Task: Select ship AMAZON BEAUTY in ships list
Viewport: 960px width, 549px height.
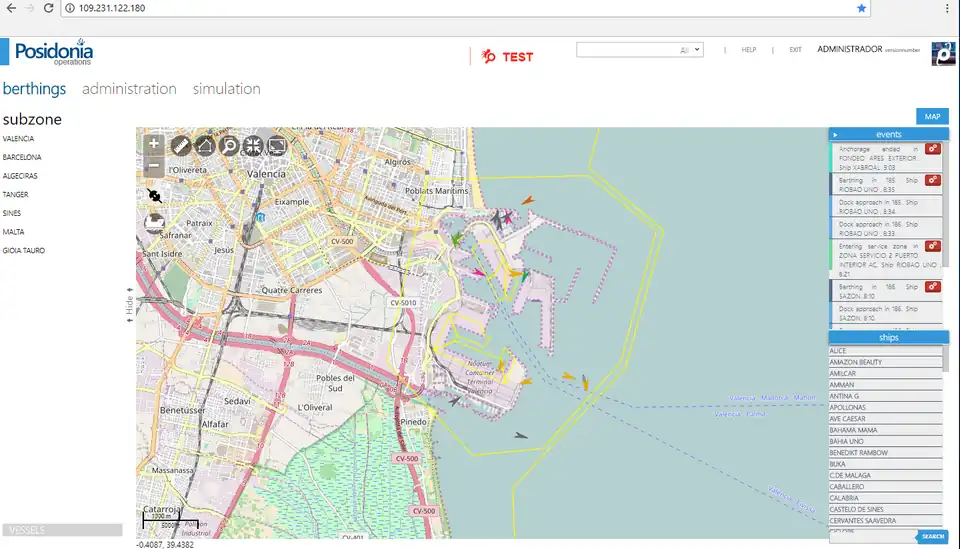Action: 856,362
